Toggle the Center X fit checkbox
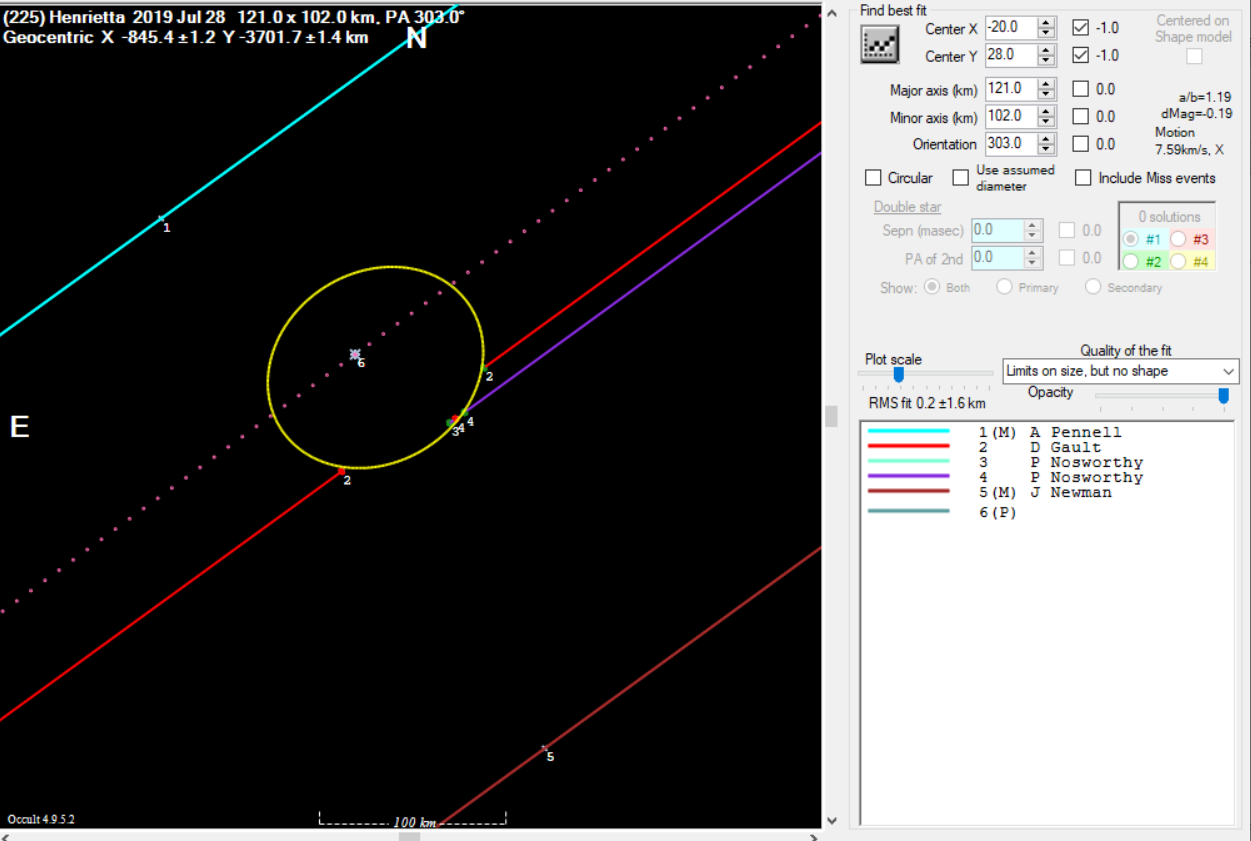 [1081, 28]
